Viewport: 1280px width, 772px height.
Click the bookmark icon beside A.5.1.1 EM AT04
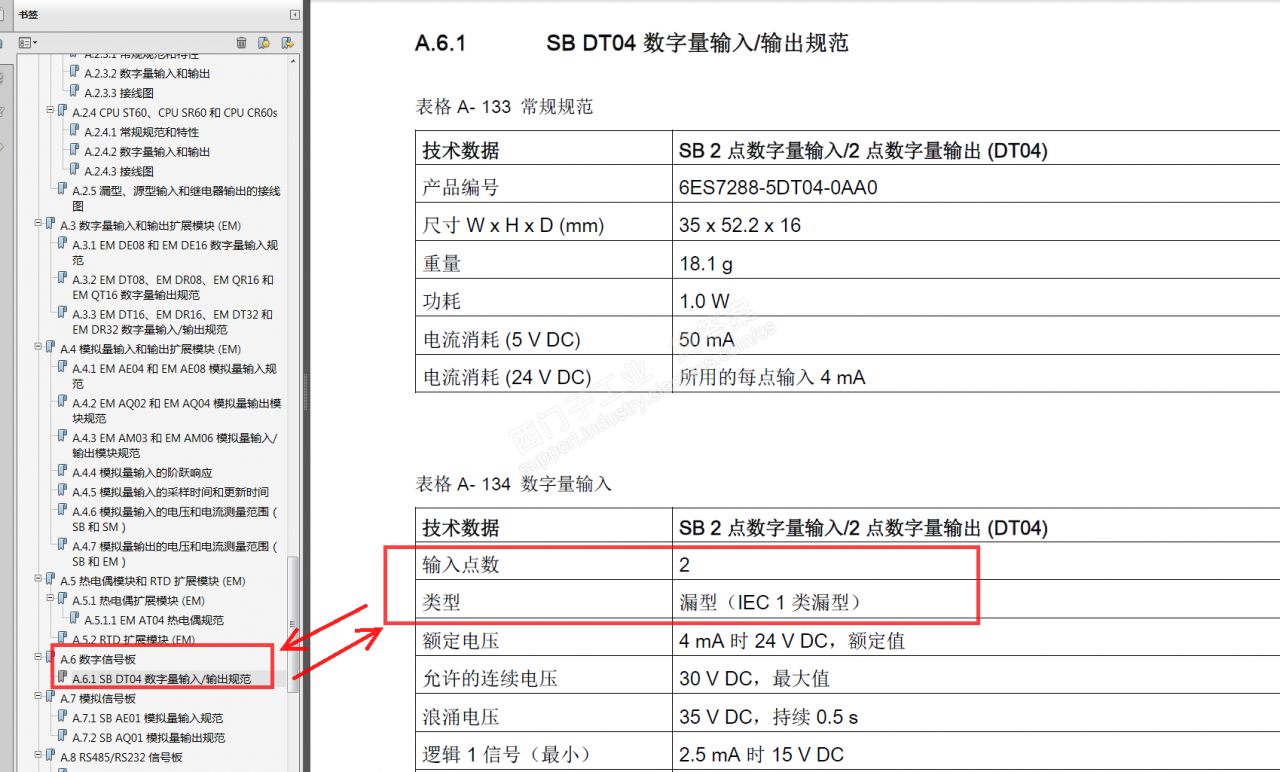point(75,619)
